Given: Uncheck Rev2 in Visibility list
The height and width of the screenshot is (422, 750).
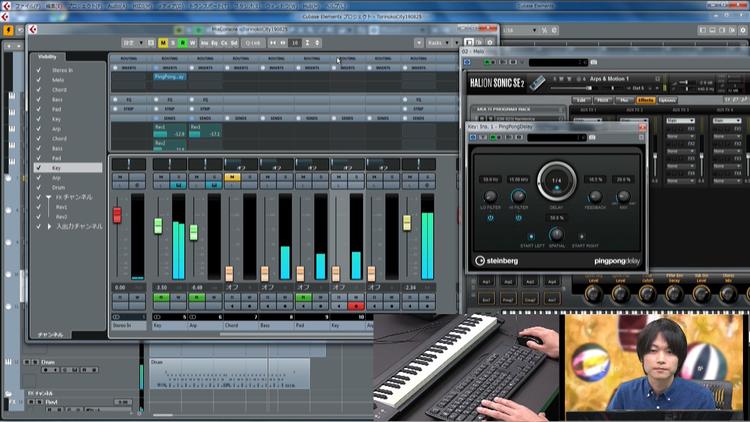Looking at the screenshot, I should [x=39, y=217].
